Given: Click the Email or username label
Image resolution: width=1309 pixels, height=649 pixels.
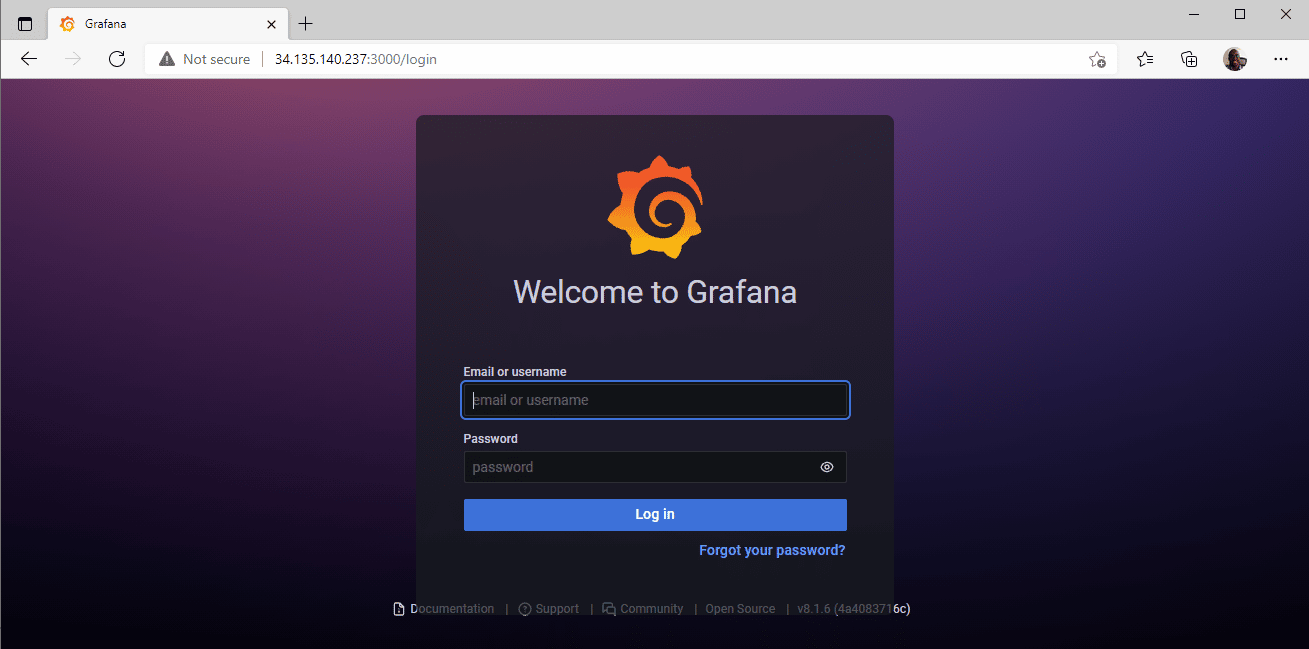Looking at the screenshot, I should (x=515, y=372).
